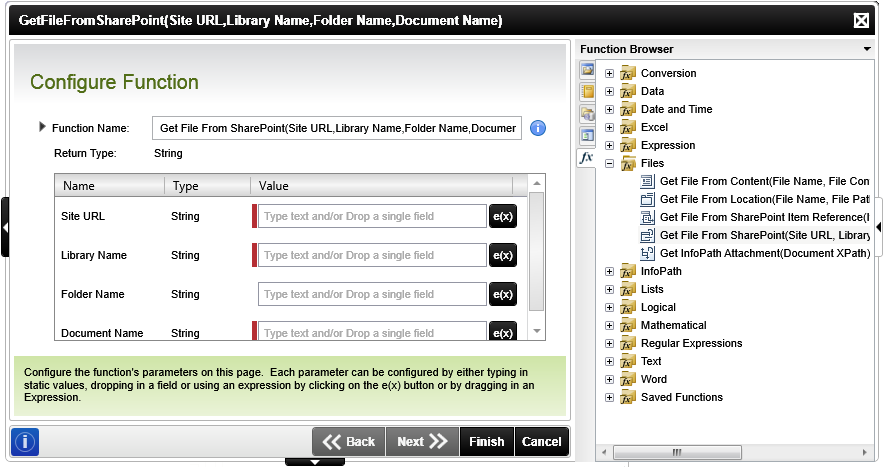
Task: Click the Document Name value field
Action: coord(372,331)
